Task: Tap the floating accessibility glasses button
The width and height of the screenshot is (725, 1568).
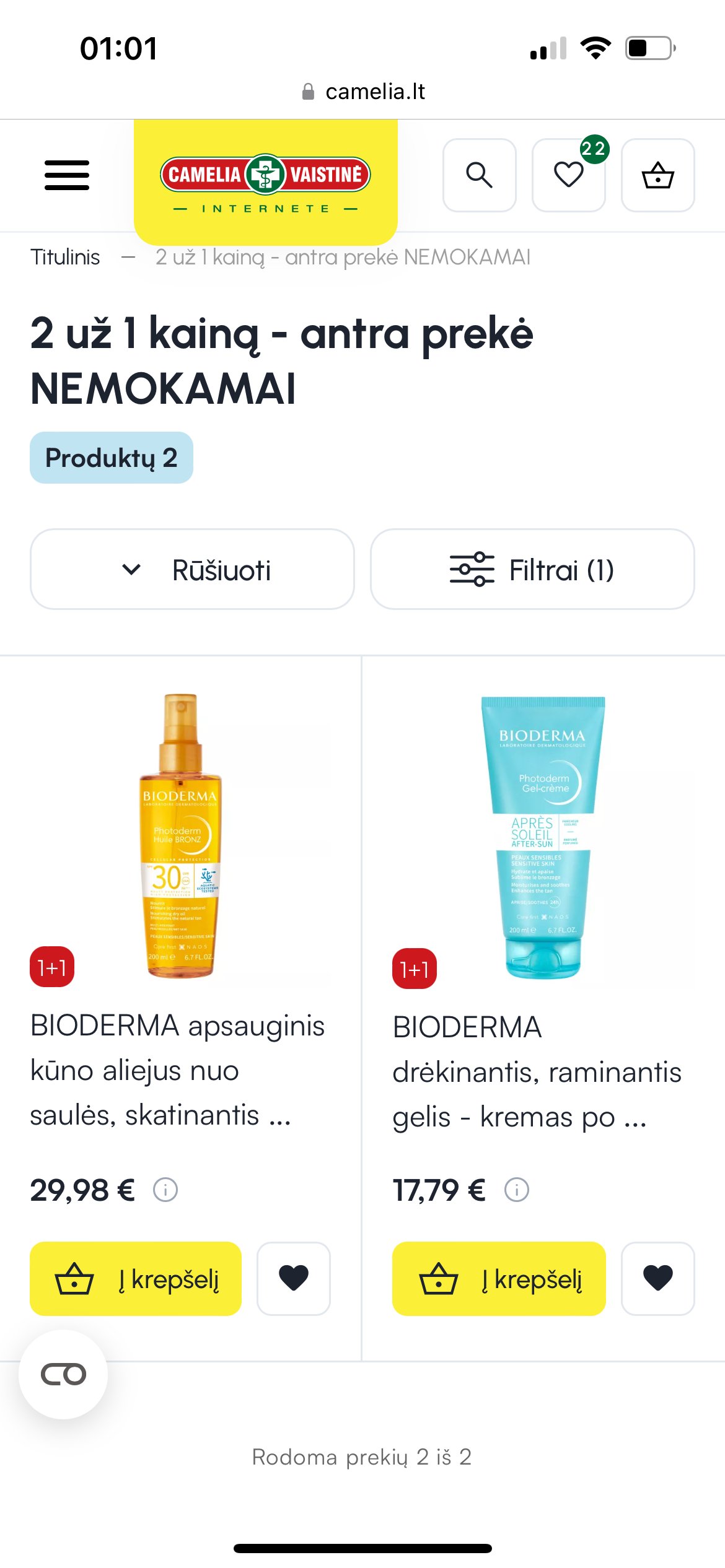Action: click(63, 1374)
